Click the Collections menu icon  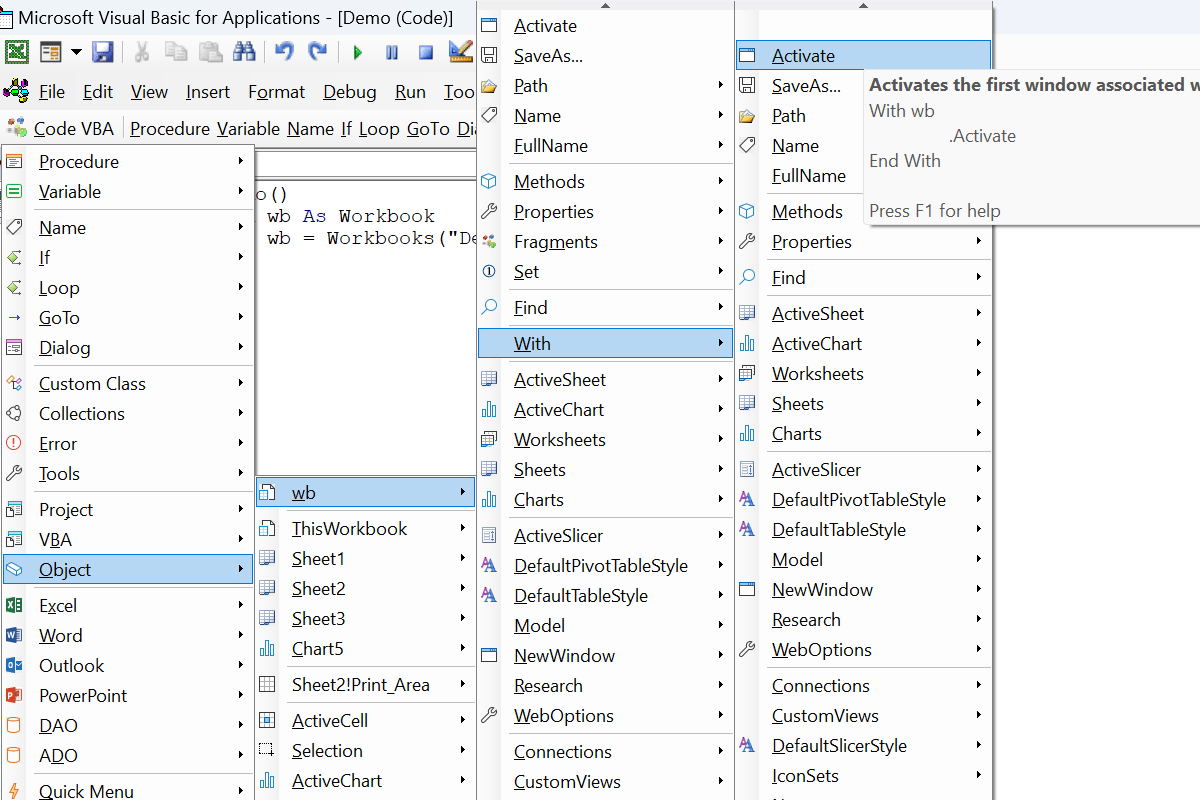[14, 413]
